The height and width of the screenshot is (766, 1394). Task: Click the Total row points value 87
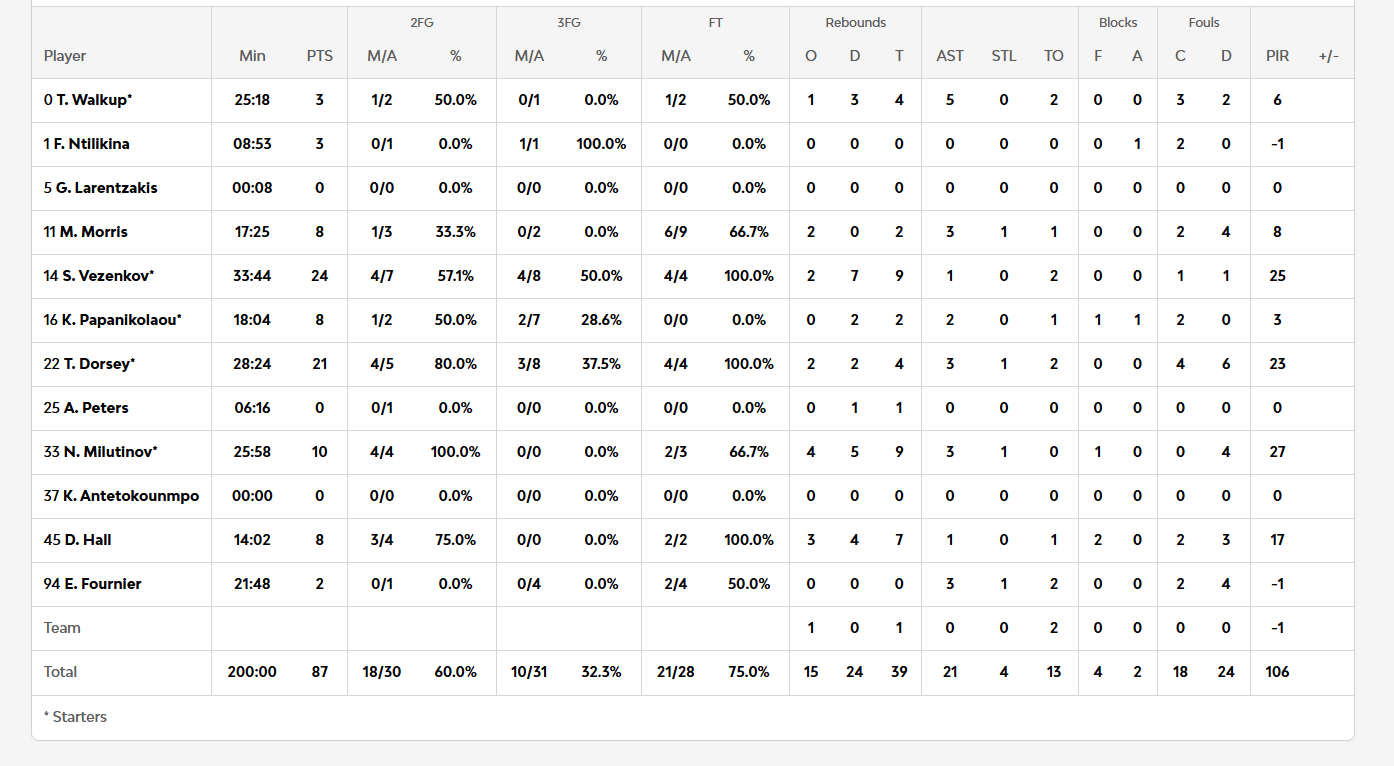click(x=320, y=672)
